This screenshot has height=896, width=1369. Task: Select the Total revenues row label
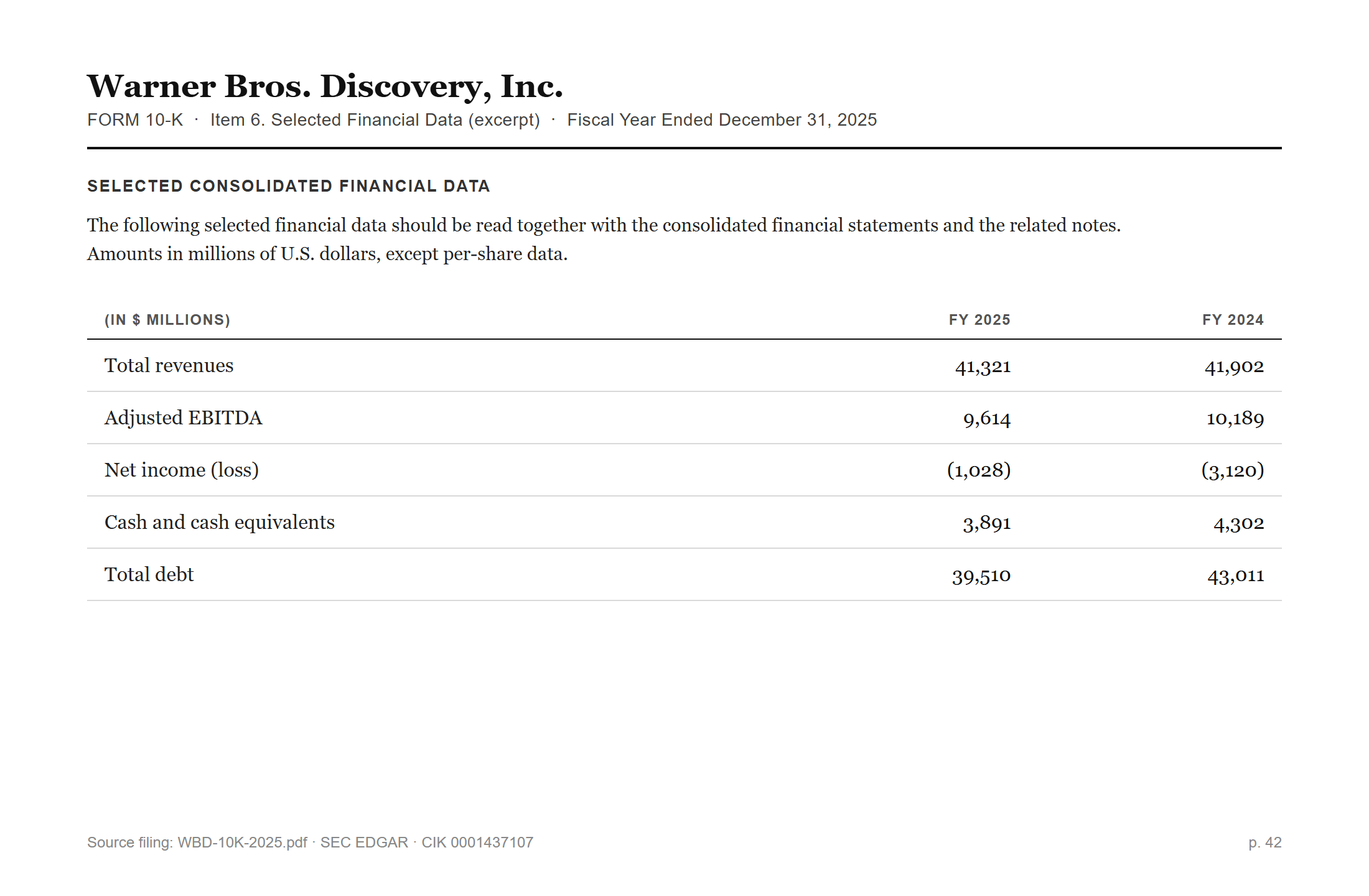(169, 365)
